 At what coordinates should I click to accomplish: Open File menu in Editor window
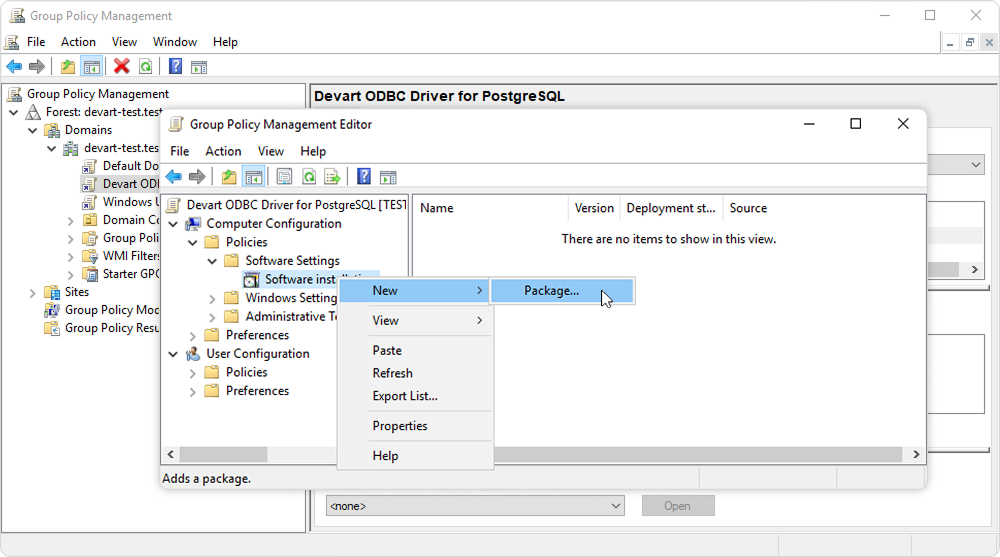point(179,151)
